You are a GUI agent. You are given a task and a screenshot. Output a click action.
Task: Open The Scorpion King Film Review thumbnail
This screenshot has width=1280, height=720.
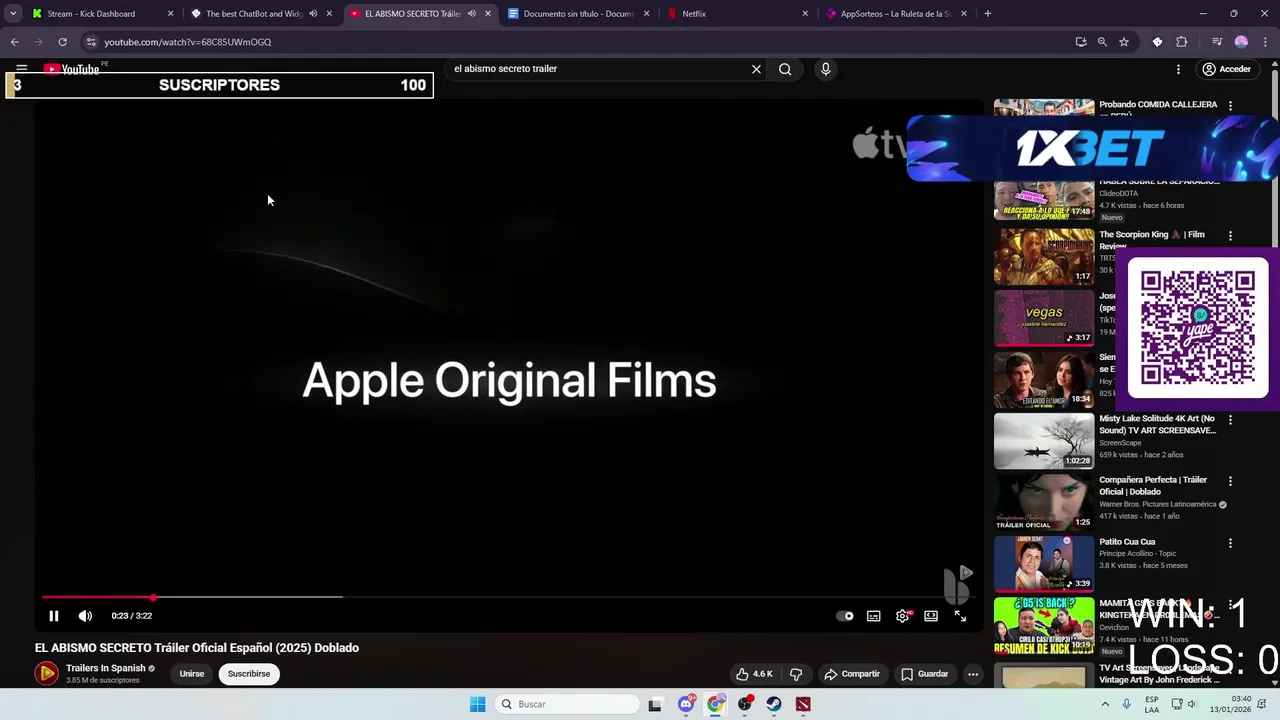1044,256
